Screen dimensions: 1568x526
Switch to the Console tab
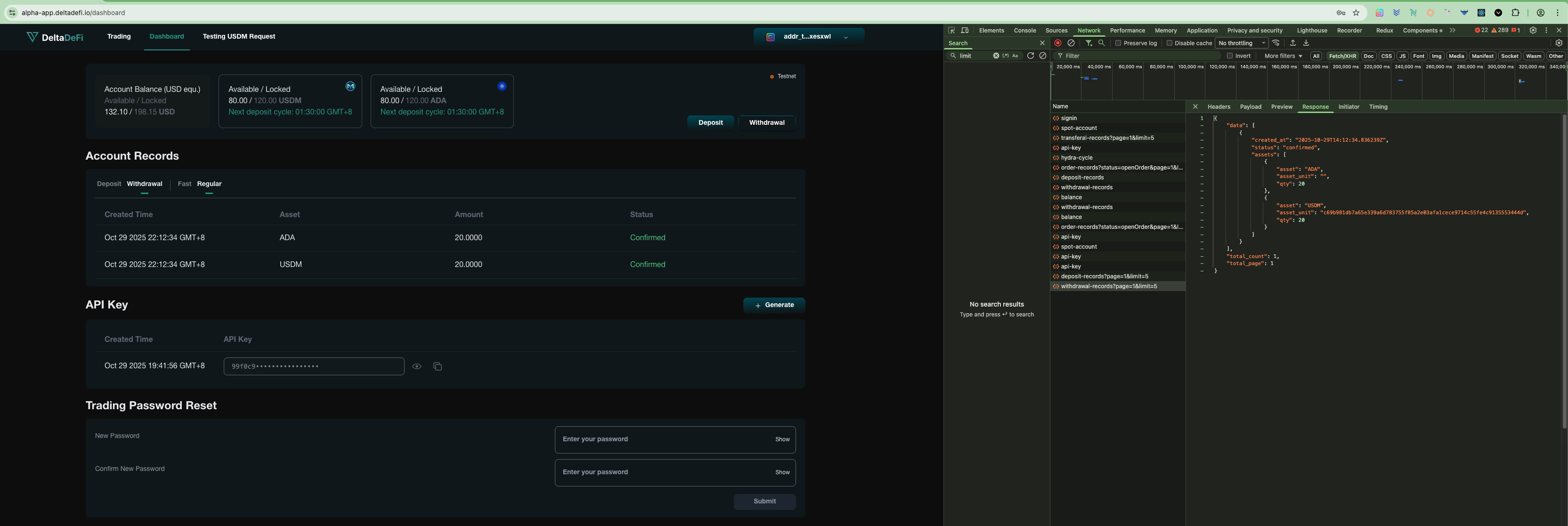(1024, 31)
